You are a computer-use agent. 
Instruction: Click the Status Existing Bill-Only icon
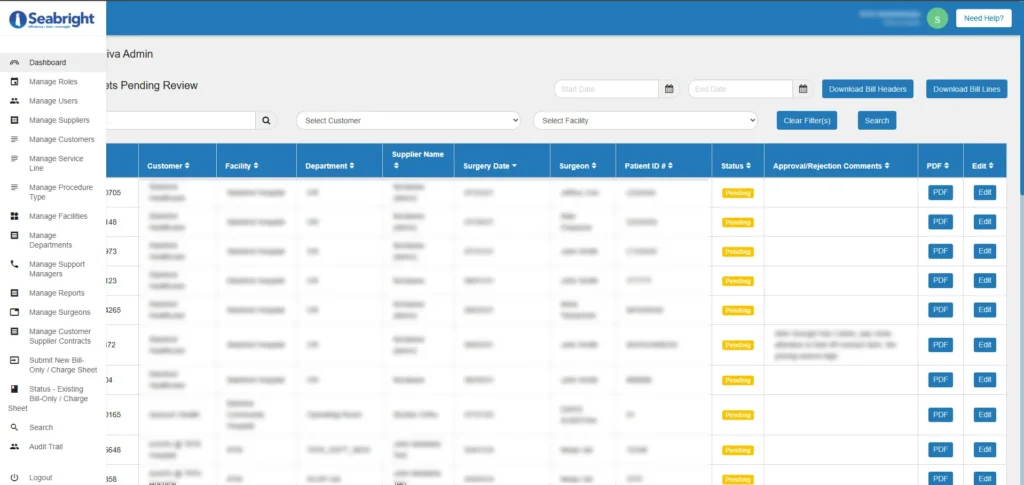click(14, 389)
